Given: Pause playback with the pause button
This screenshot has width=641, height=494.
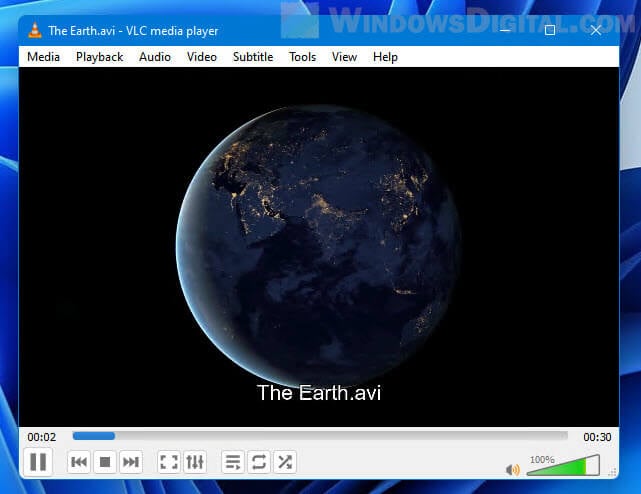Looking at the screenshot, I should click(x=38, y=462).
